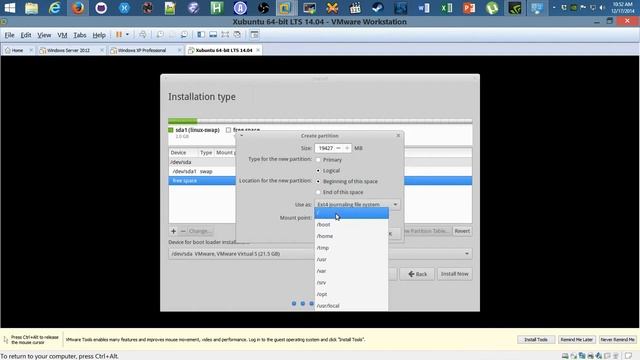Select /opt mount point option

pos(351,294)
